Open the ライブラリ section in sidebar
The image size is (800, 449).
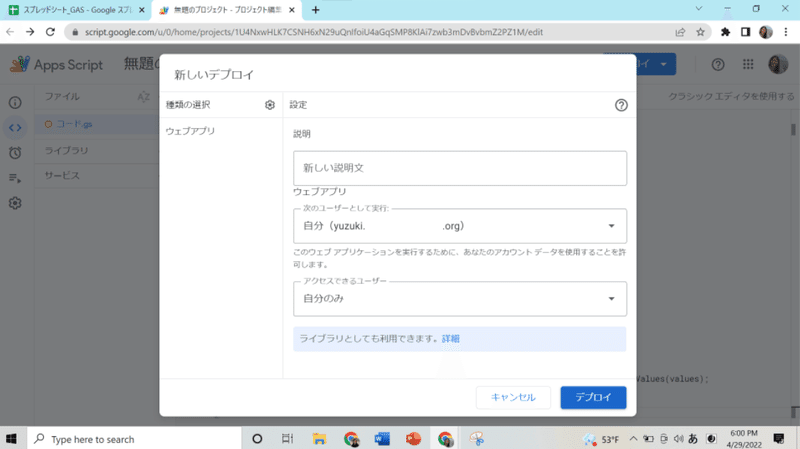(x=66, y=151)
